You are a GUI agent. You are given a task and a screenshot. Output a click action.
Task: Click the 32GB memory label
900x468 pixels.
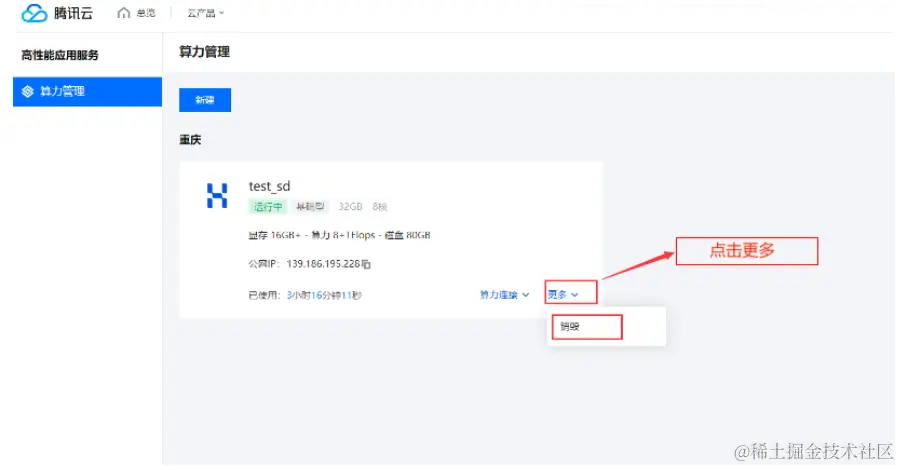click(350, 207)
